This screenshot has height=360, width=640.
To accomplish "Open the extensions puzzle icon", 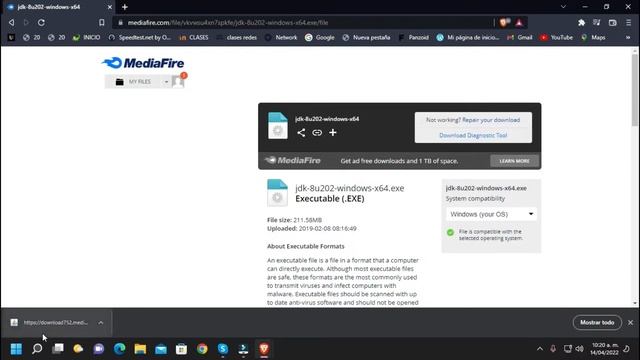I will pos(581,23).
